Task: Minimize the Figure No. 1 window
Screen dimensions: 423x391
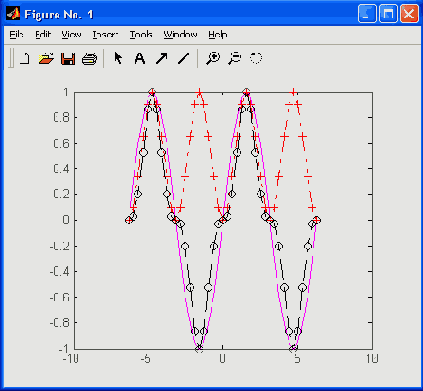Action: pos(367,14)
